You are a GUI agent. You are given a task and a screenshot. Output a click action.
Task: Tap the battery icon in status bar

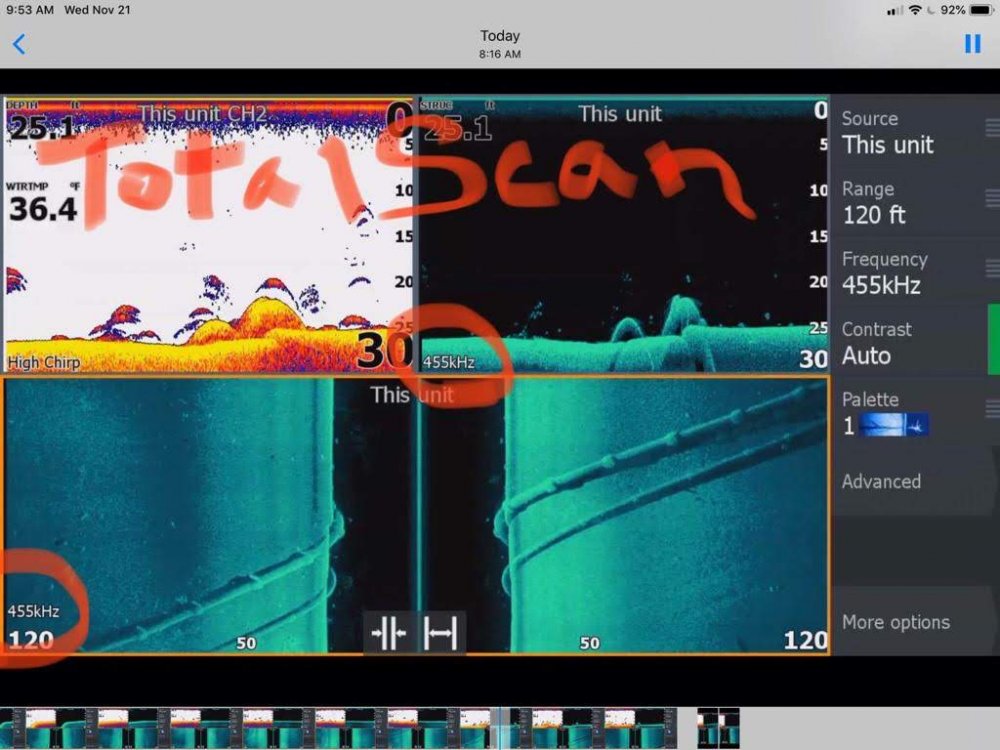(x=981, y=10)
